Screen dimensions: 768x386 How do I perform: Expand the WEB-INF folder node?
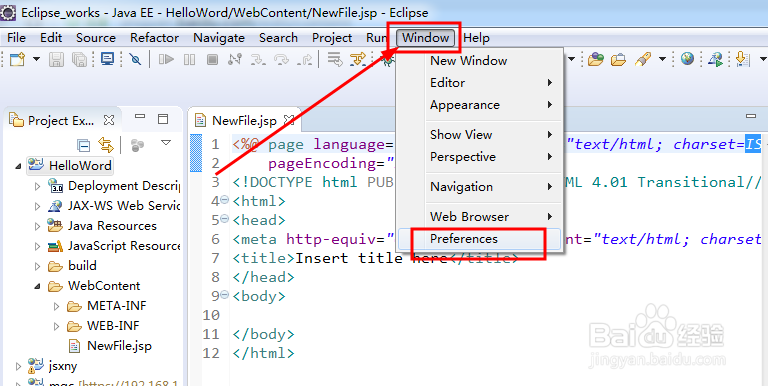(x=56, y=326)
